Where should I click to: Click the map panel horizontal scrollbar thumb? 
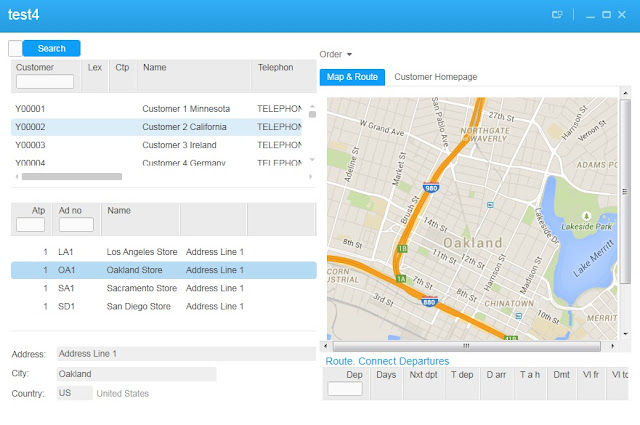pyautogui.click(x=467, y=346)
